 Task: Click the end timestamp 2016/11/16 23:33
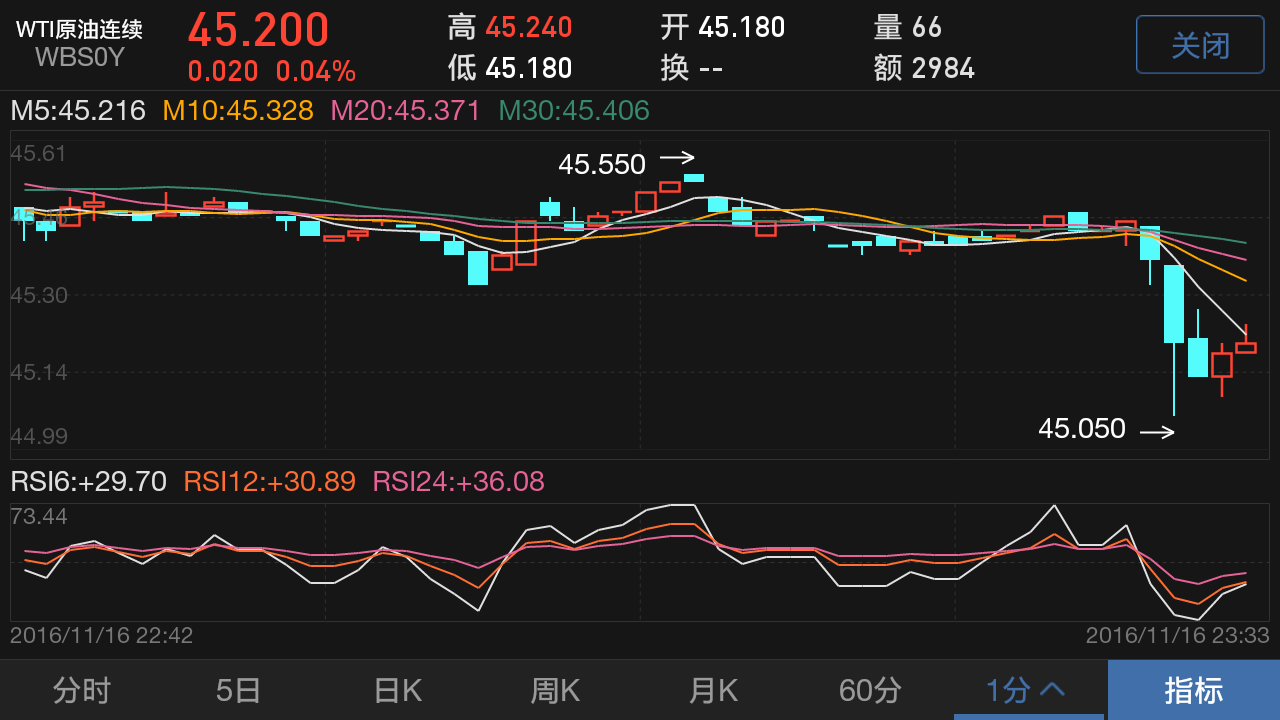[1178, 635]
